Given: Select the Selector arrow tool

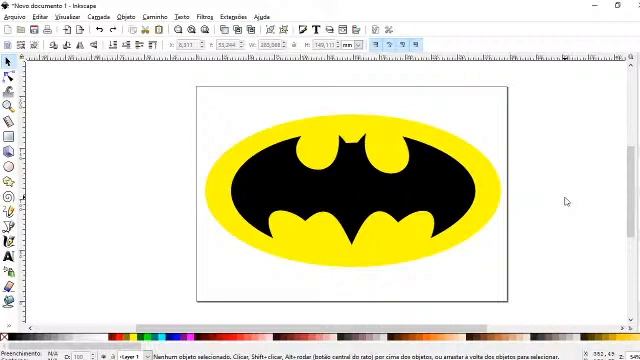Looking at the screenshot, I should coord(8,62).
